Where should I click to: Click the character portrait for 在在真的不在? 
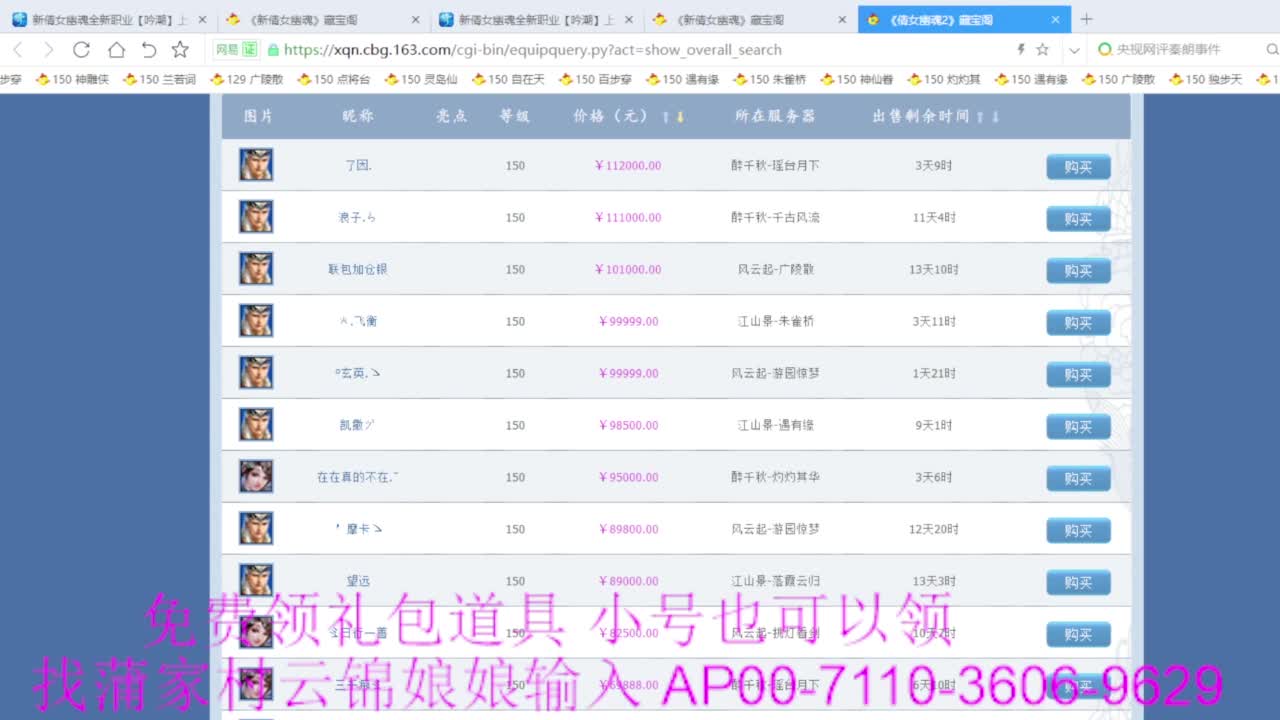[255, 477]
